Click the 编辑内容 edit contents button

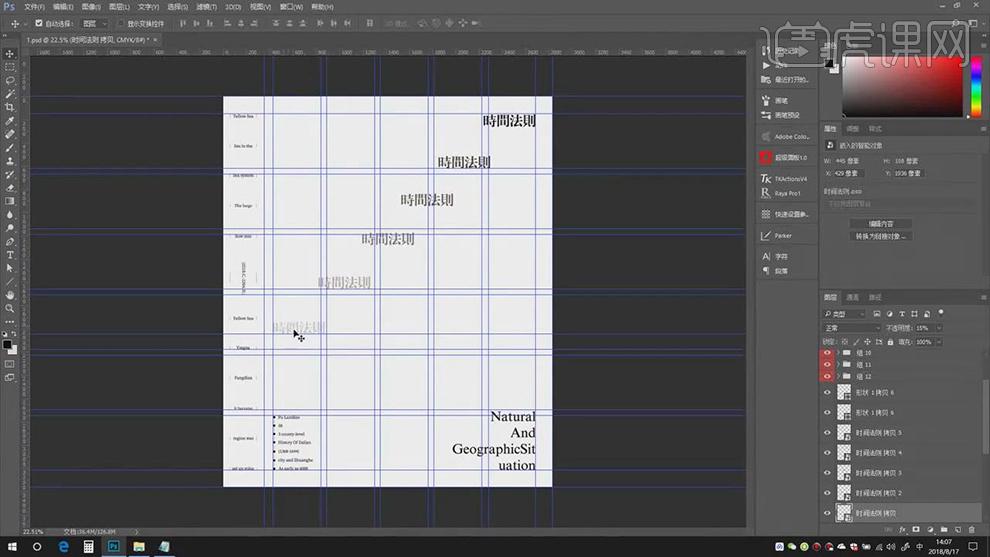(880, 224)
